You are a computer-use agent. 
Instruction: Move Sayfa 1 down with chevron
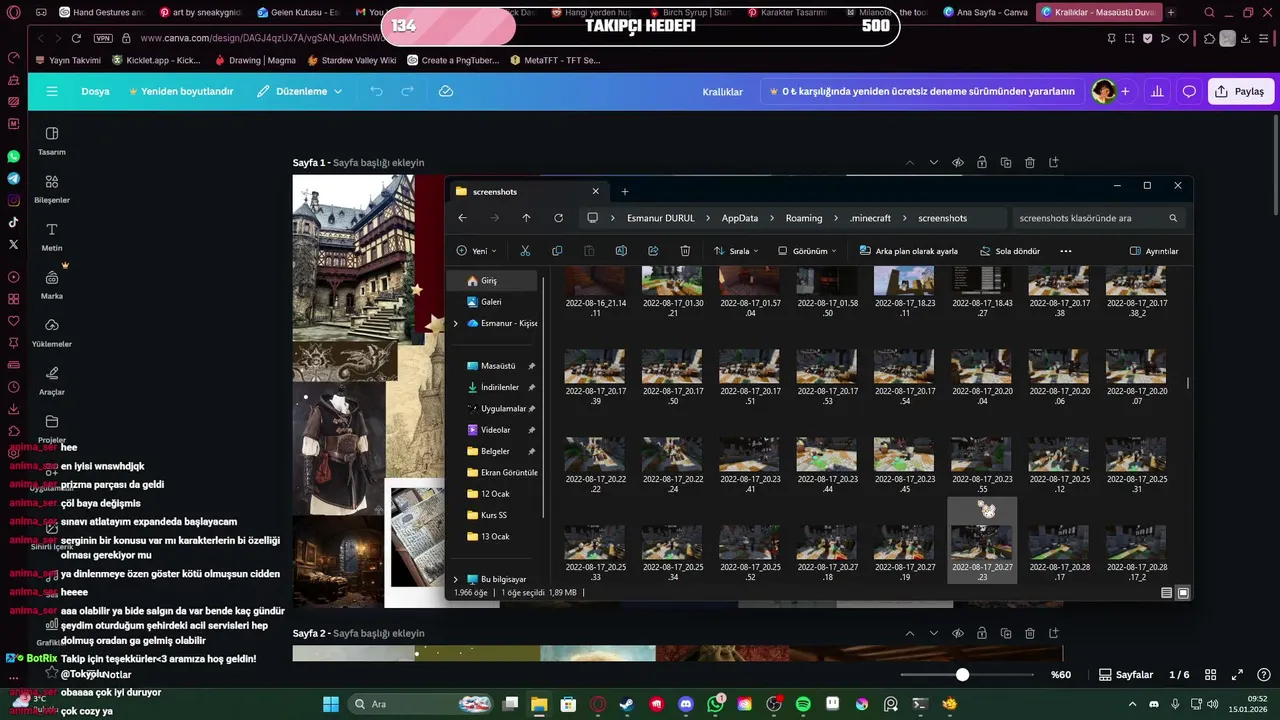click(x=934, y=163)
